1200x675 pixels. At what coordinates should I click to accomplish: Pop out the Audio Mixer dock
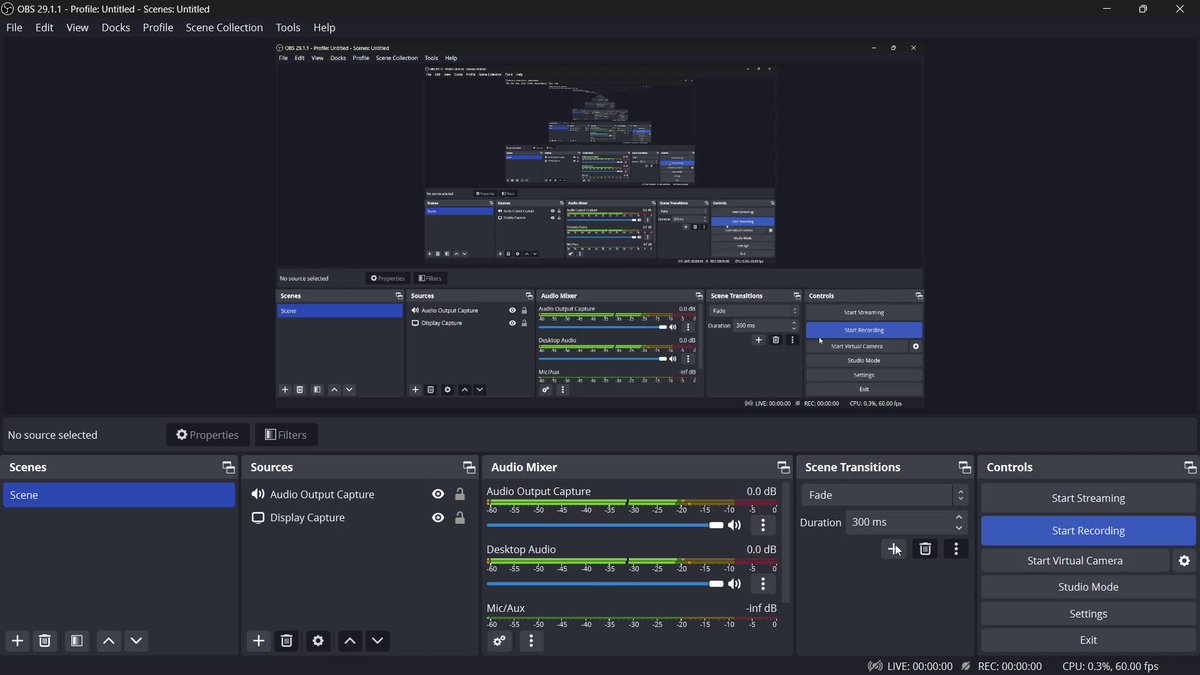(x=784, y=467)
